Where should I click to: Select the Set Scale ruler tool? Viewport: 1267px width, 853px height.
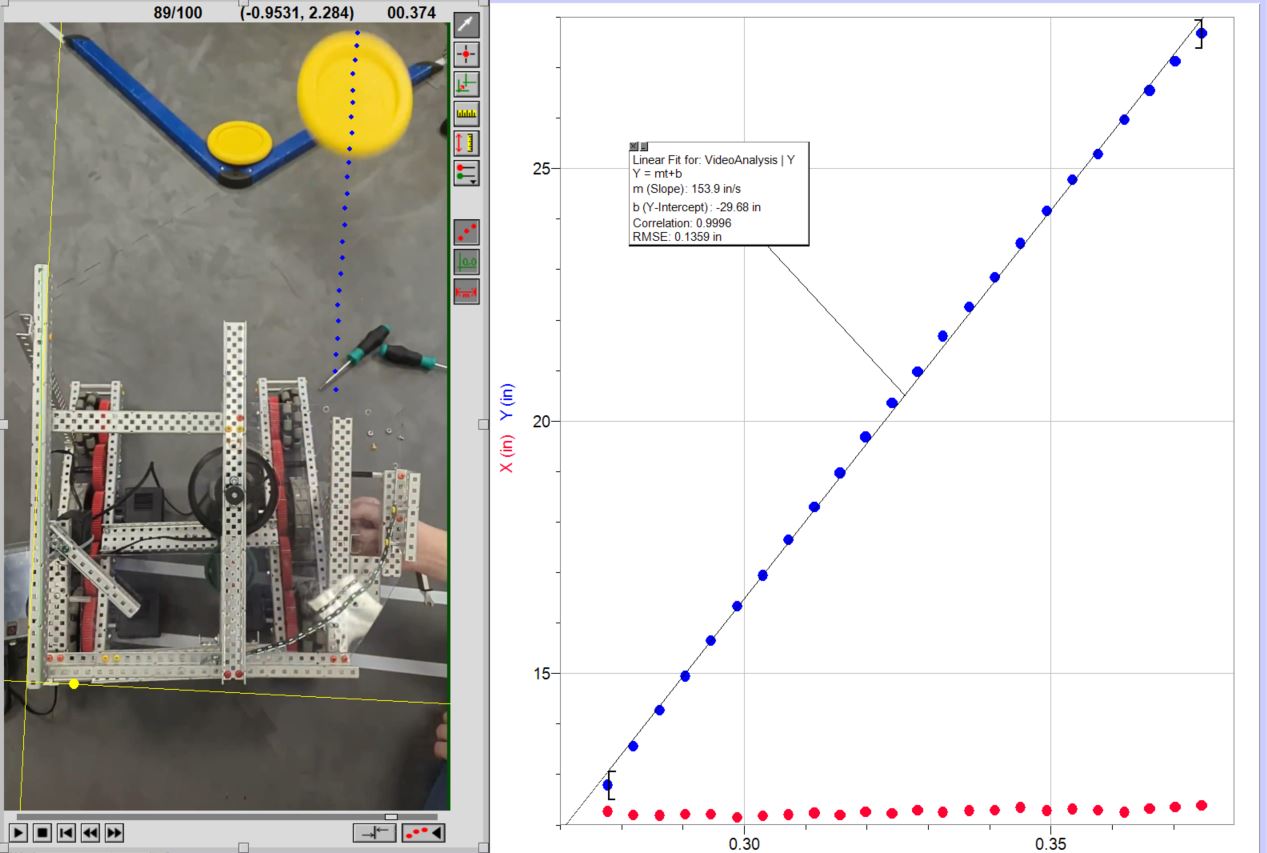tap(466, 113)
